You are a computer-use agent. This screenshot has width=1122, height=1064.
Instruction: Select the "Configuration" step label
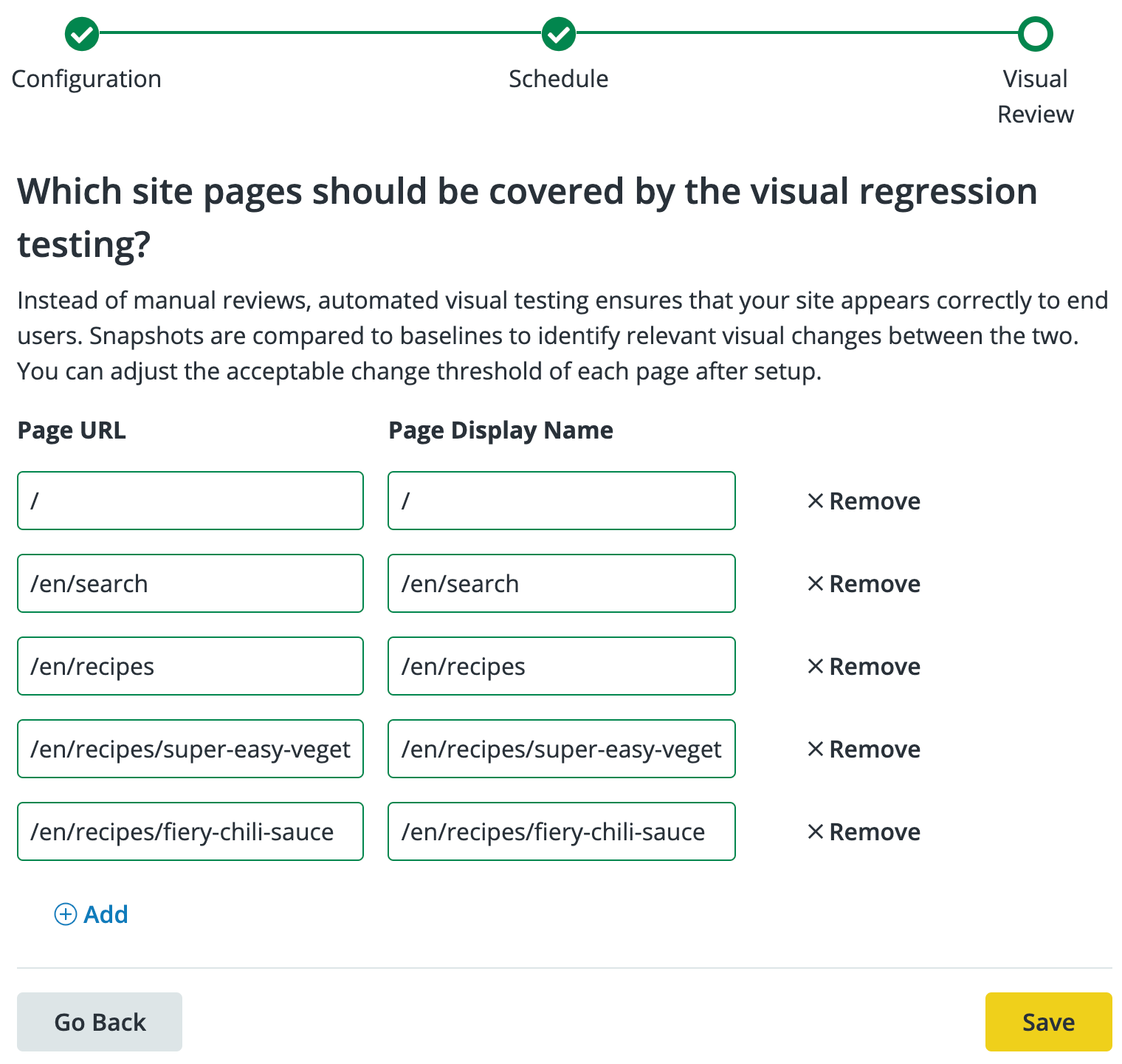86,78
